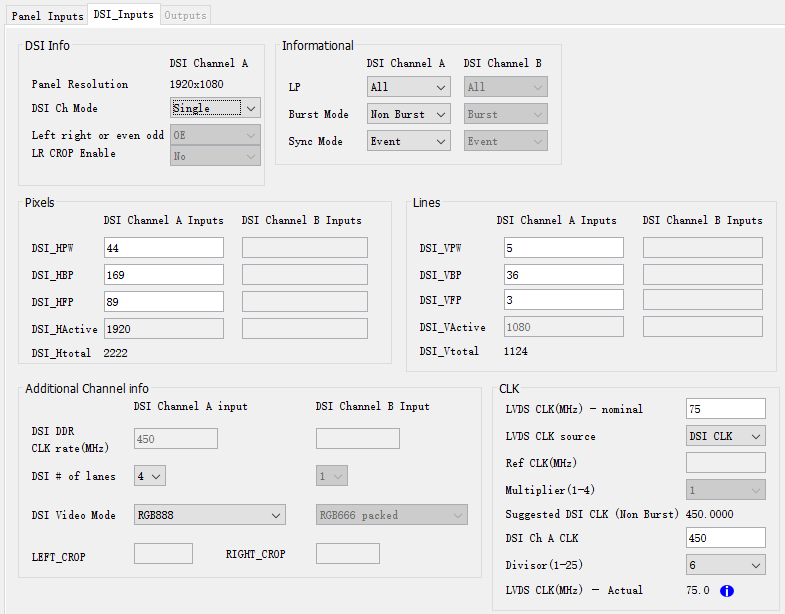
Task: Expand the LP dropdown for DSI Channel A
Action: coord(409,87)
